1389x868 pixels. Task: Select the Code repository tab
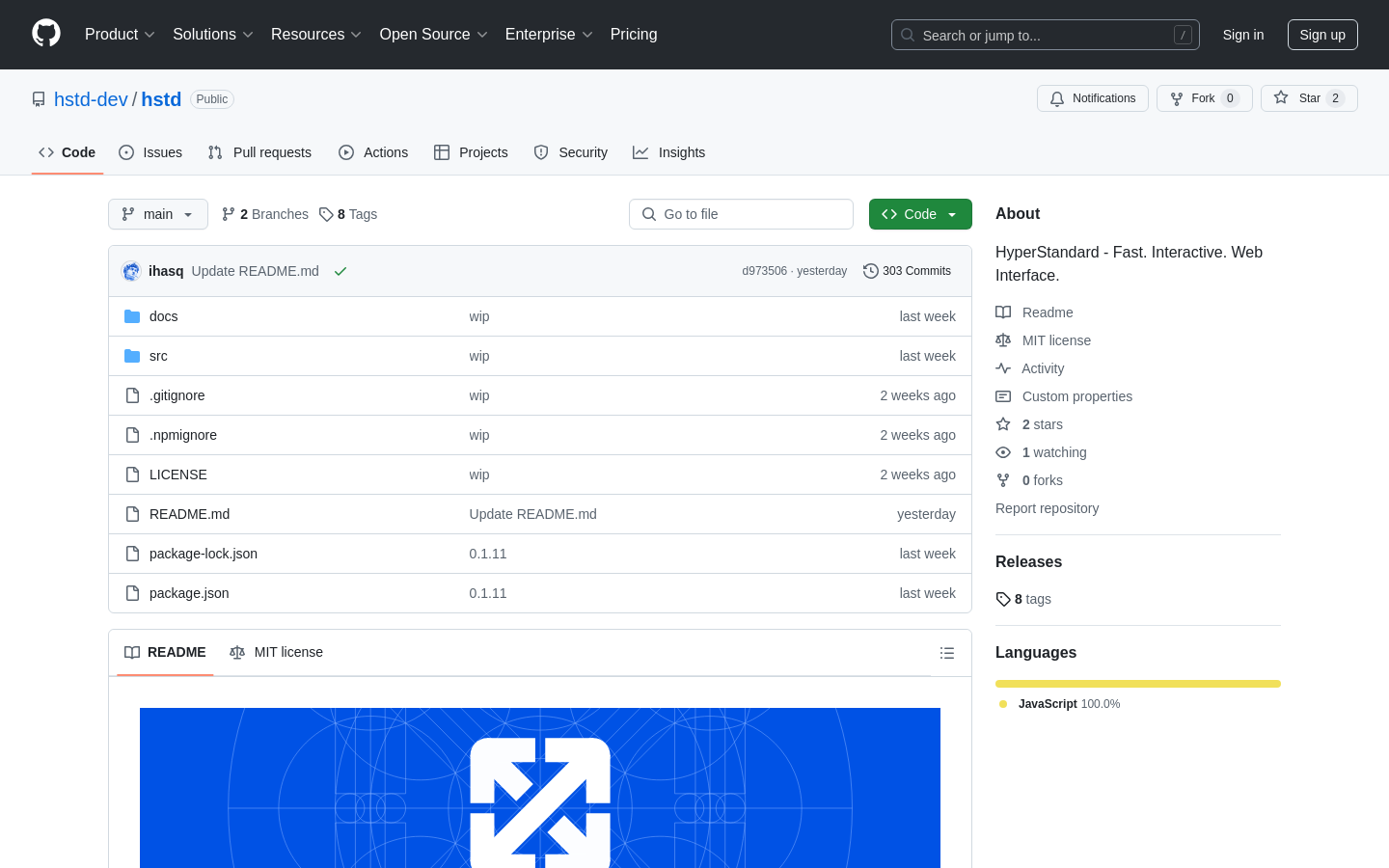pos(68,152)
